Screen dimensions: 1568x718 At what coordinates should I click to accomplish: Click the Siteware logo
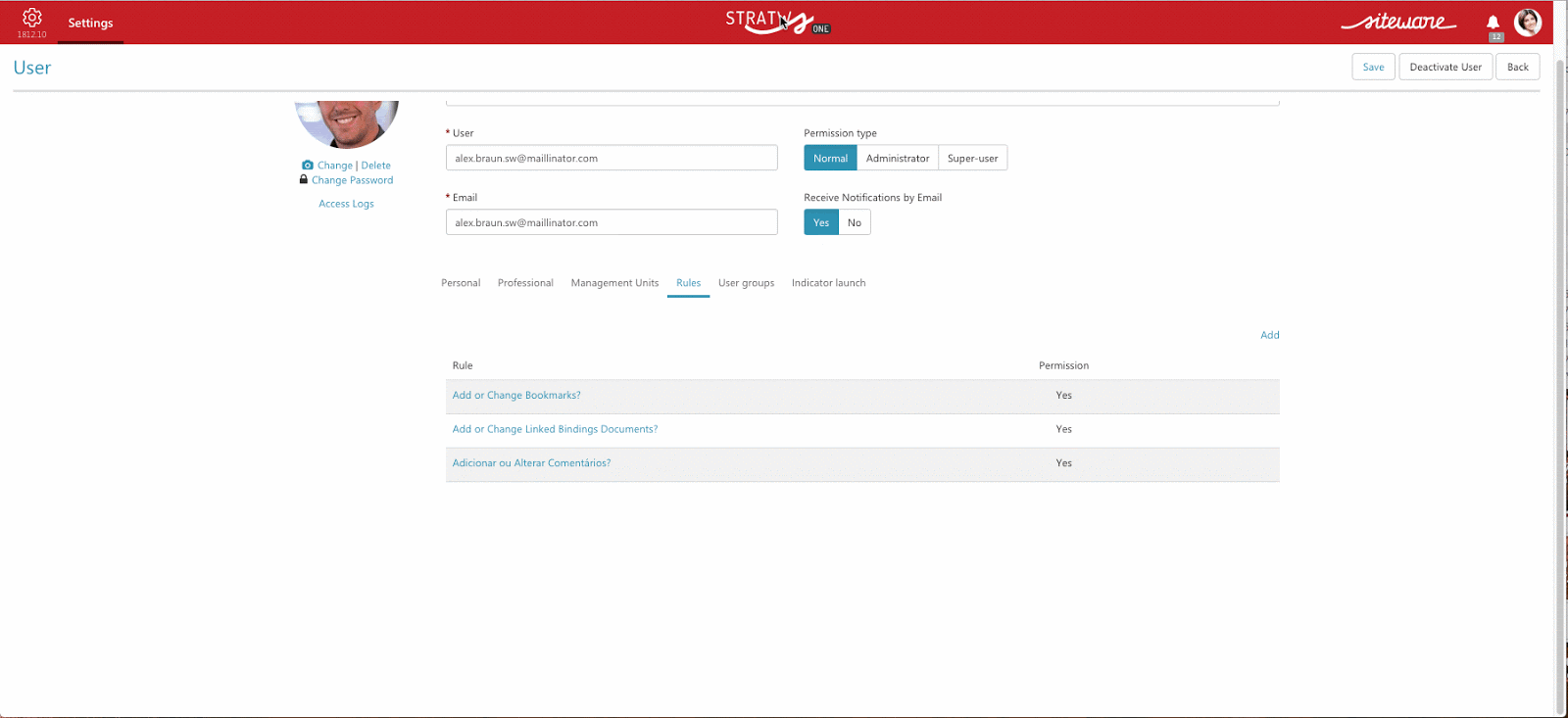[x=1398, y=23]
